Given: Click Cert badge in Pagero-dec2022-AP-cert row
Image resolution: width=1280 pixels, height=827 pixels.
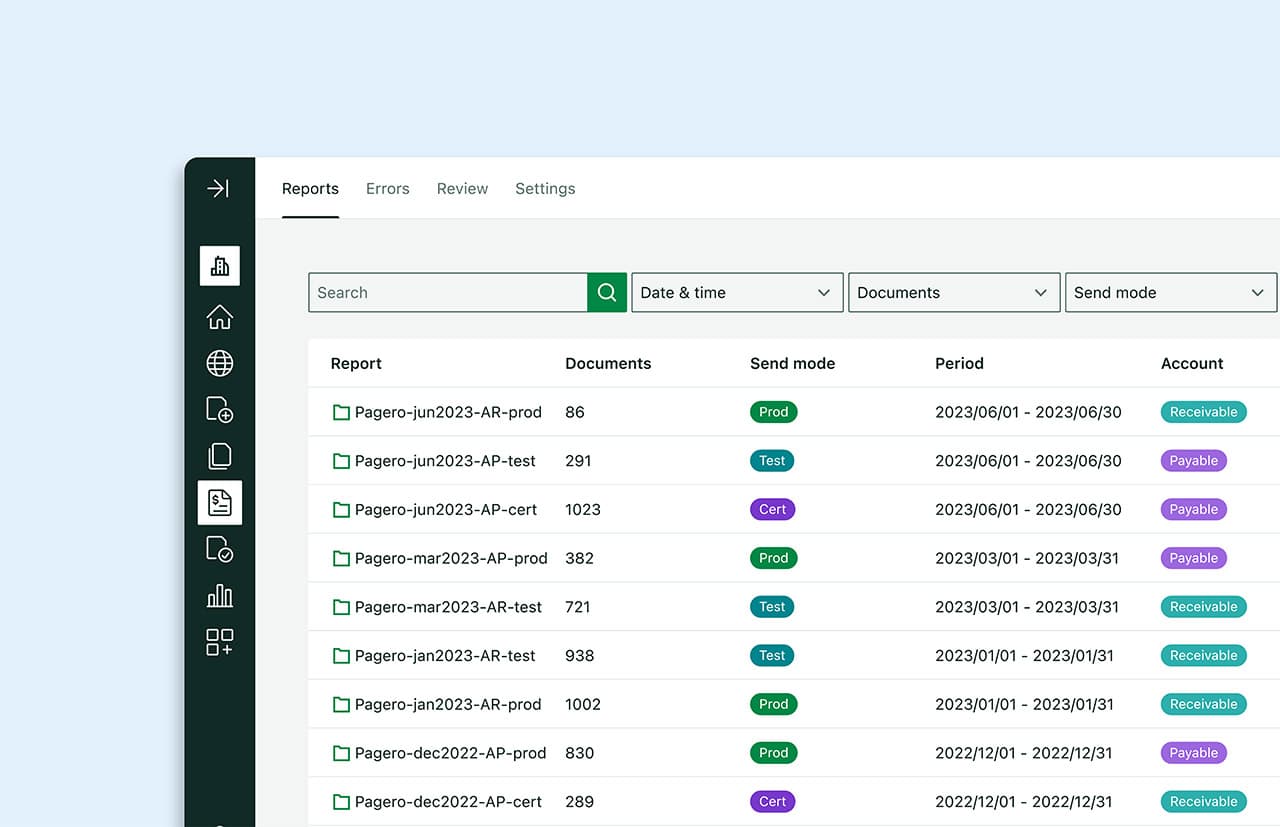Looking at the screenshot, I should click(772, 802).
